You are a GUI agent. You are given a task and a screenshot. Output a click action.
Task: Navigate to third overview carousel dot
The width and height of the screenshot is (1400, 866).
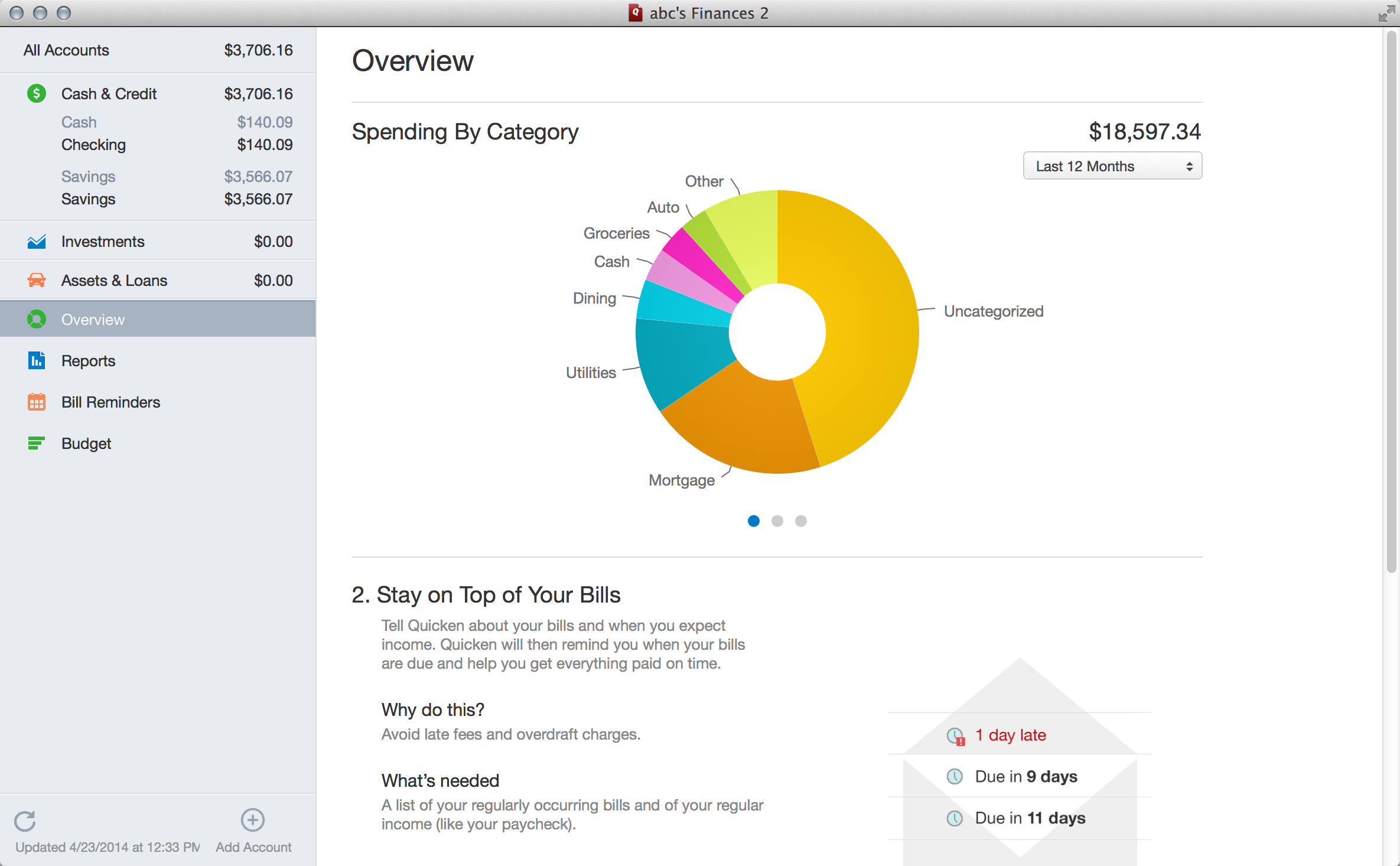[800, 521]
